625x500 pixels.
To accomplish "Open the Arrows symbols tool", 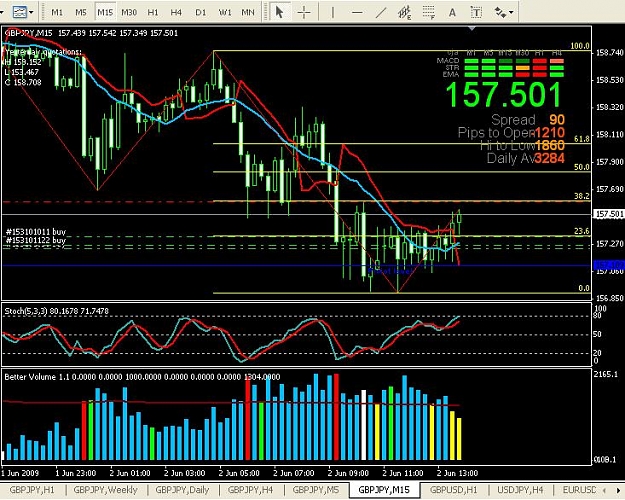I will coord(500,12).
